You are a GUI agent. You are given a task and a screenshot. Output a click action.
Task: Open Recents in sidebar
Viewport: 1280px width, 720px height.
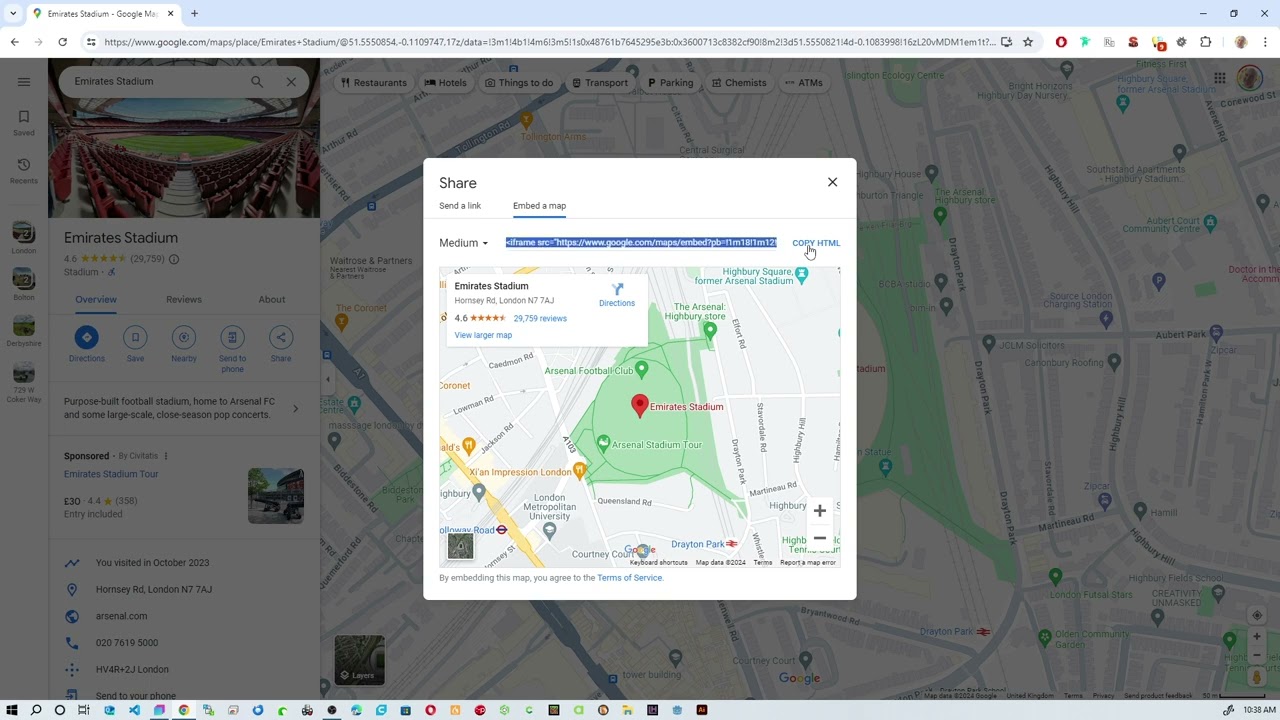[24, 170]
